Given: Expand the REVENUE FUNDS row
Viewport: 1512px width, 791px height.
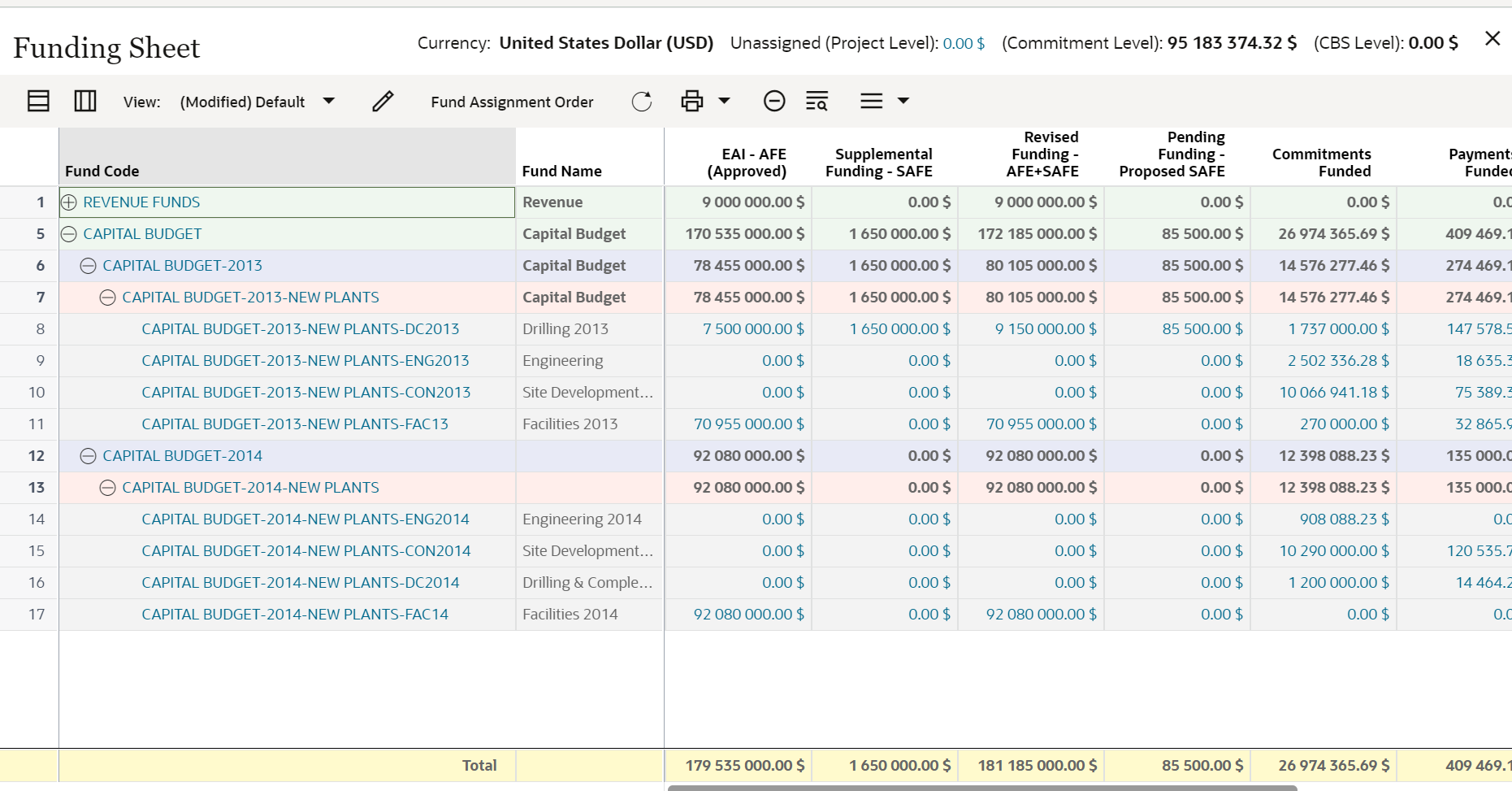Looking at the screenshot, I should pyautogui.click(x=69, y=202).
